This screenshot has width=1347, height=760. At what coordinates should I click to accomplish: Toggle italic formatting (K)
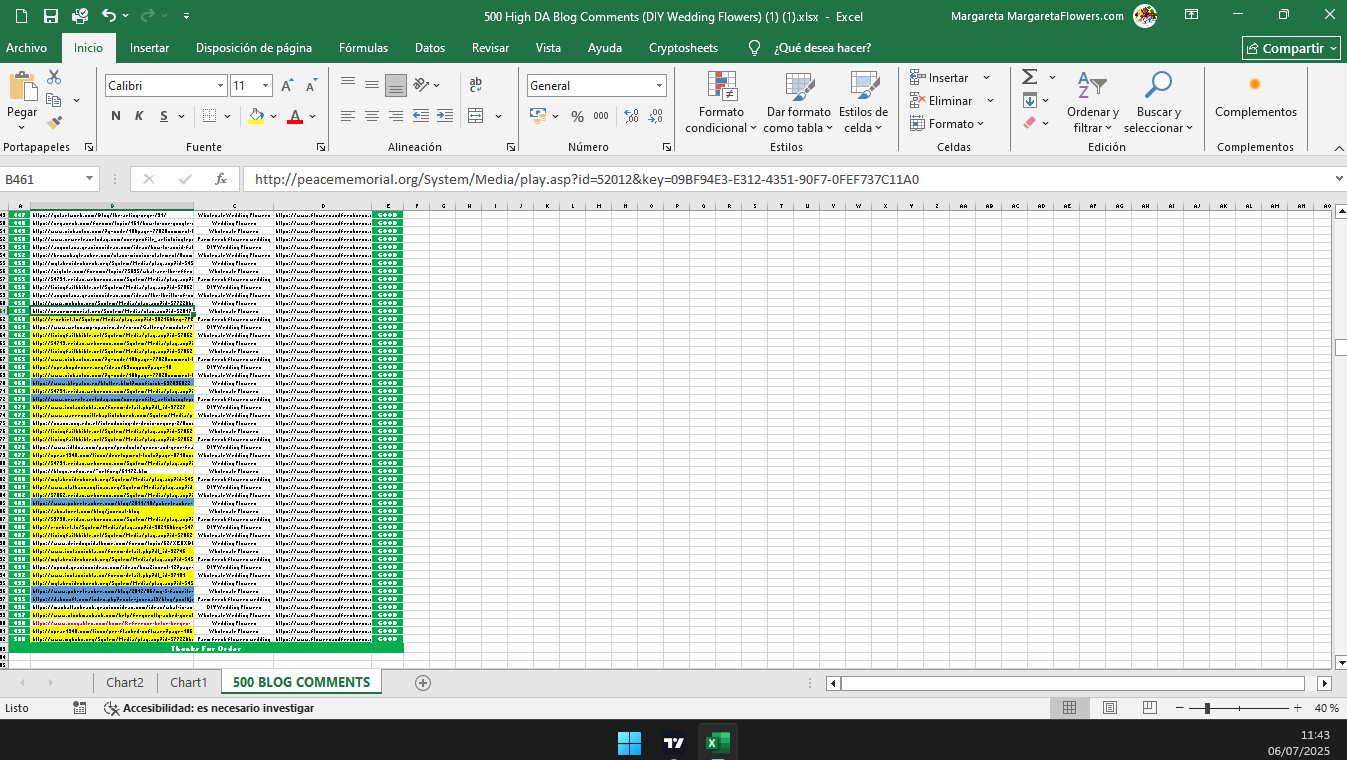(x=139, y=116)
